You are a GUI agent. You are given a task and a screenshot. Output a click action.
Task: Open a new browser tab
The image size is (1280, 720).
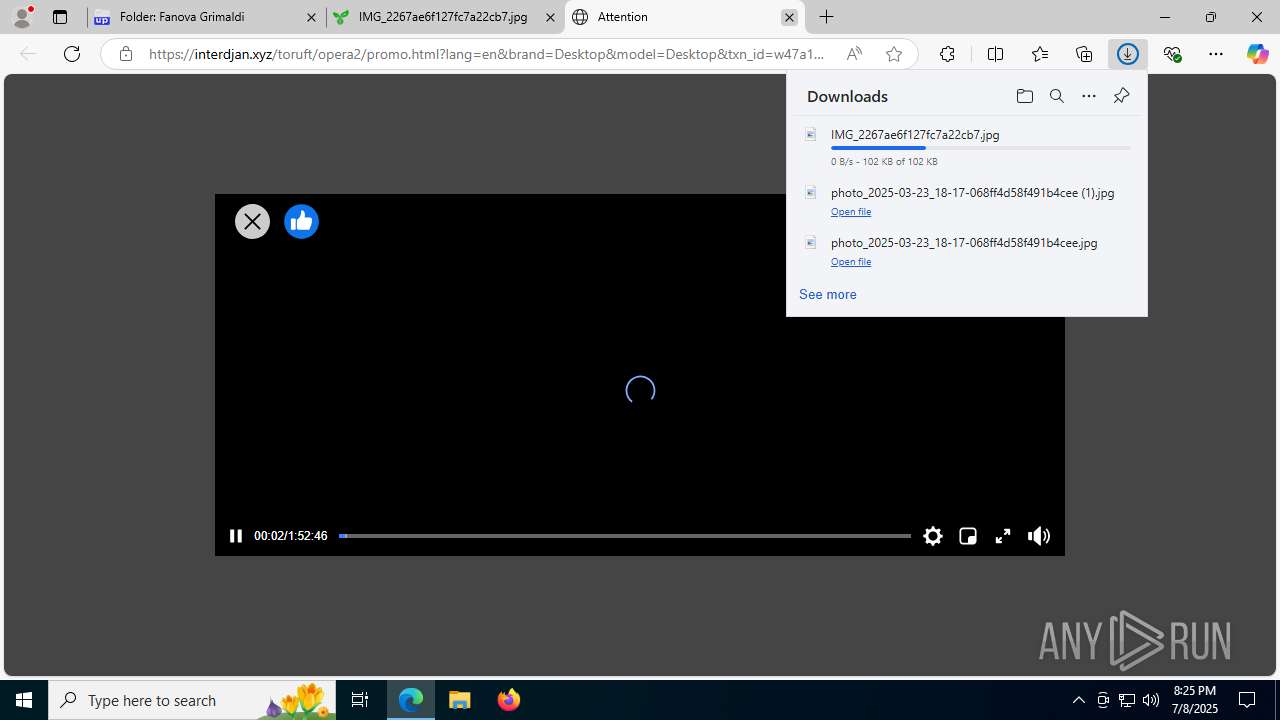(827, 17)
